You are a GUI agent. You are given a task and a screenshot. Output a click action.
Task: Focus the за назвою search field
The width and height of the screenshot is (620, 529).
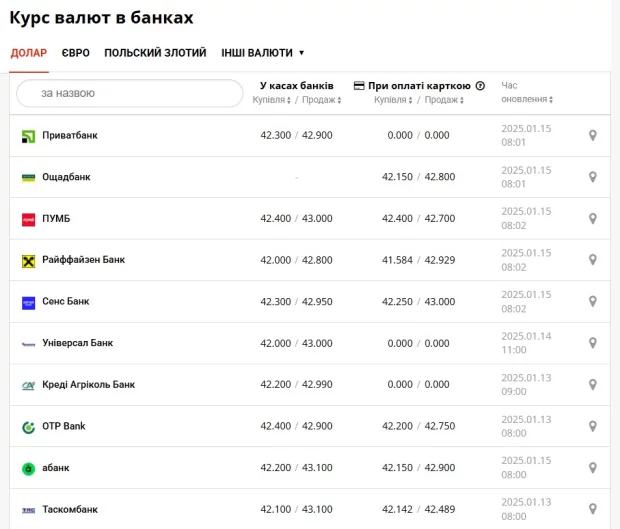130,93
